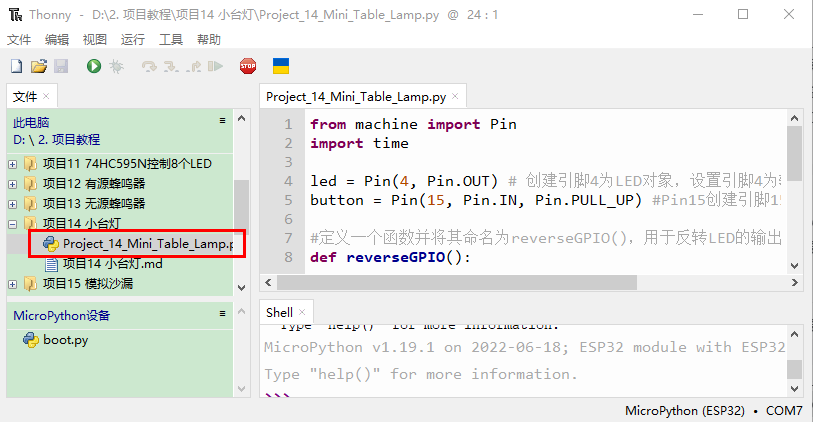Click the New file icon
This screenshot has width=813, height=422.
coord(16,66)
